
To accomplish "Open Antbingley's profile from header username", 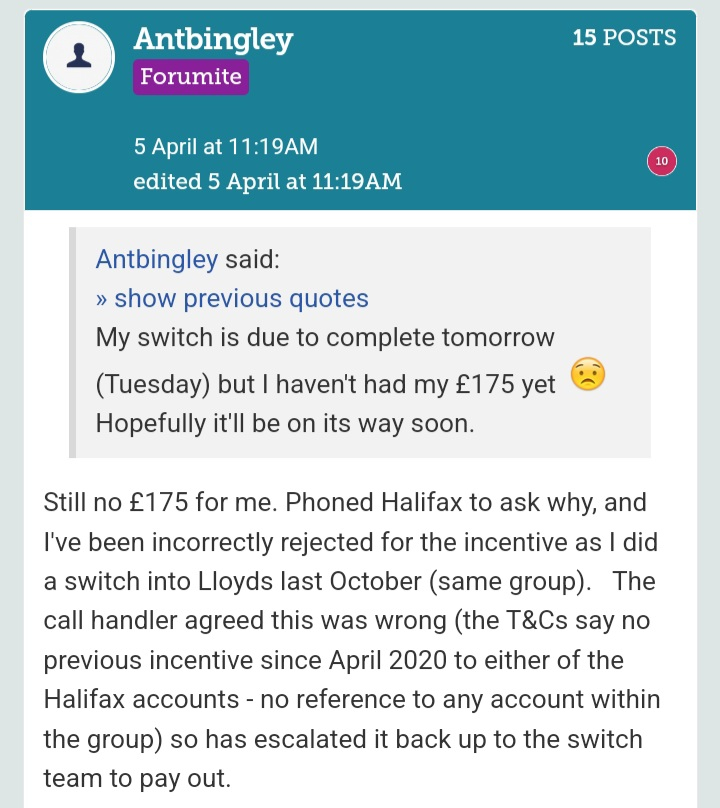I will pyautogui.click(x=213, y=39).
